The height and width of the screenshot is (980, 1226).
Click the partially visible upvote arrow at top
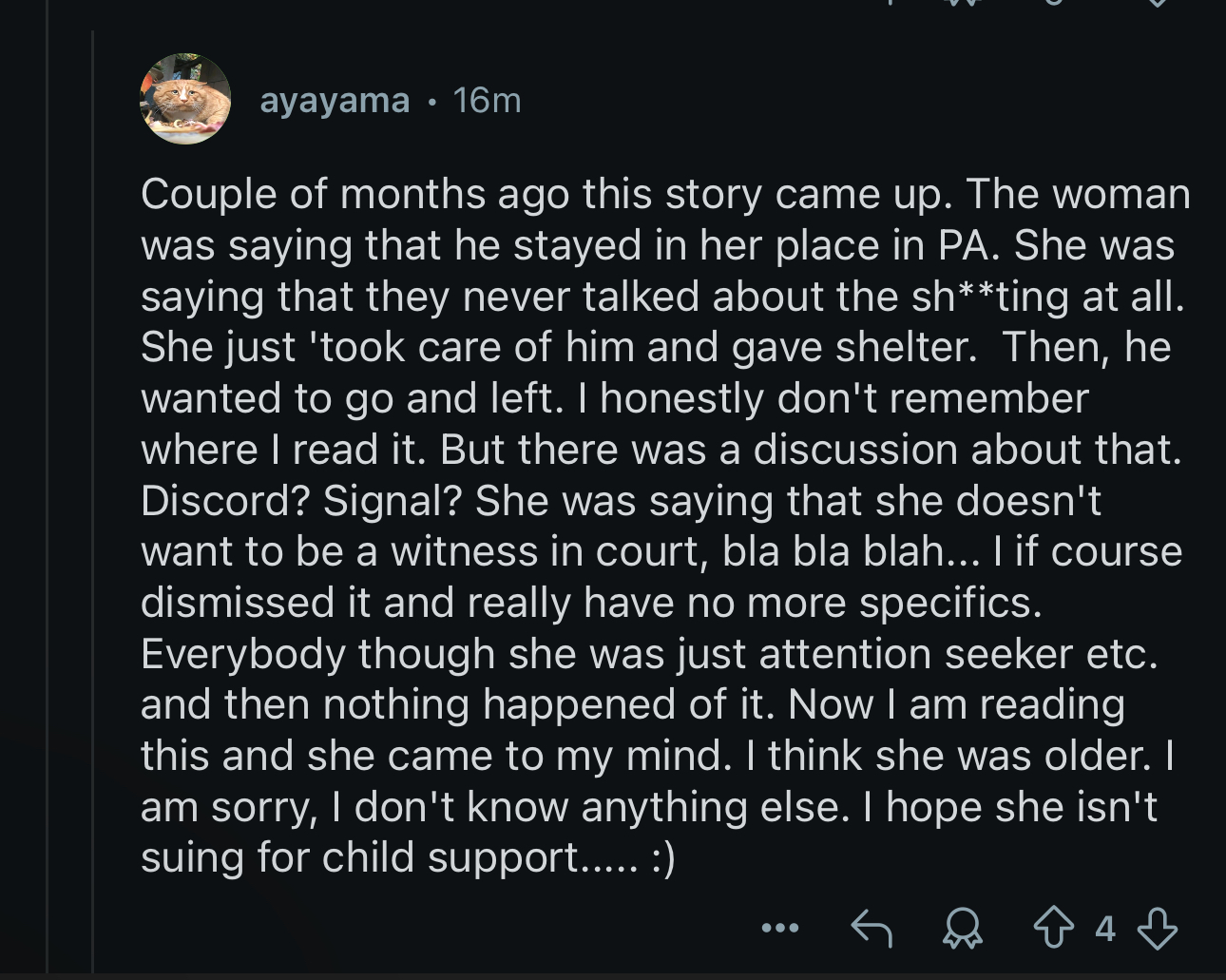[1053, 3]
